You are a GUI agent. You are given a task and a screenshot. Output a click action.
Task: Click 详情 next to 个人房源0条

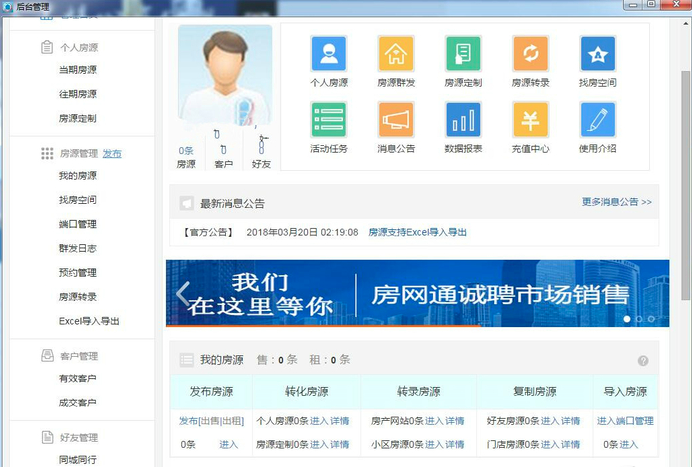pos(340,421)
